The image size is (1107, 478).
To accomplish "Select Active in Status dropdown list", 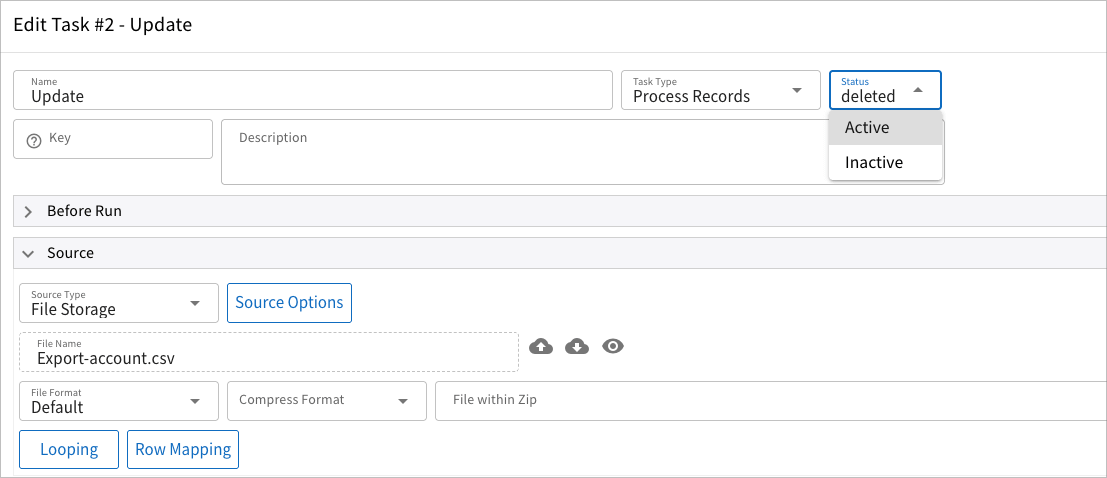I will 867,128.
